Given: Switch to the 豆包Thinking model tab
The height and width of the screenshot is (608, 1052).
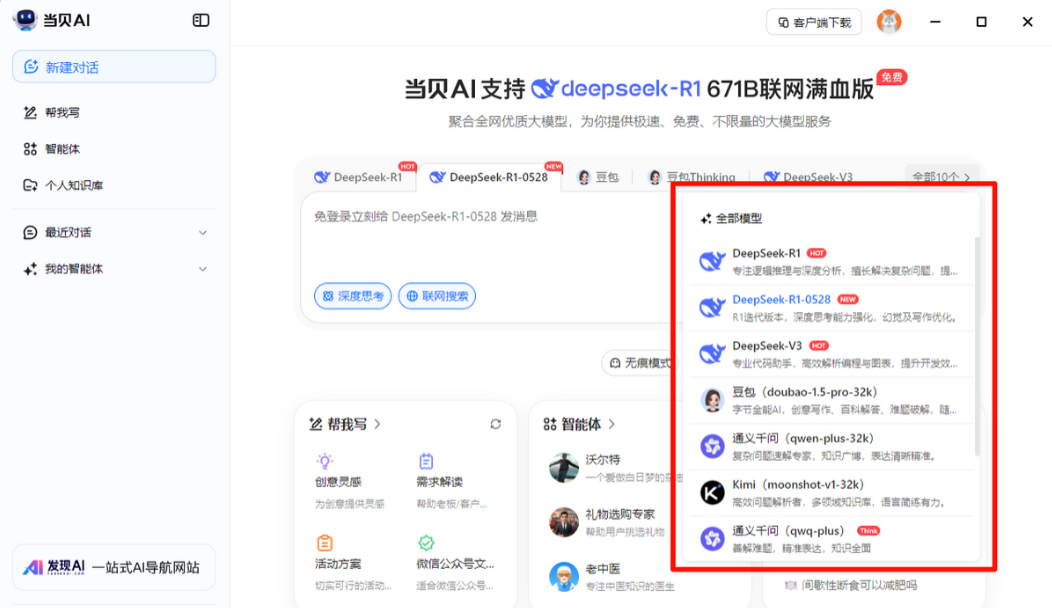Looking at the screenshot, I should 692,177.
